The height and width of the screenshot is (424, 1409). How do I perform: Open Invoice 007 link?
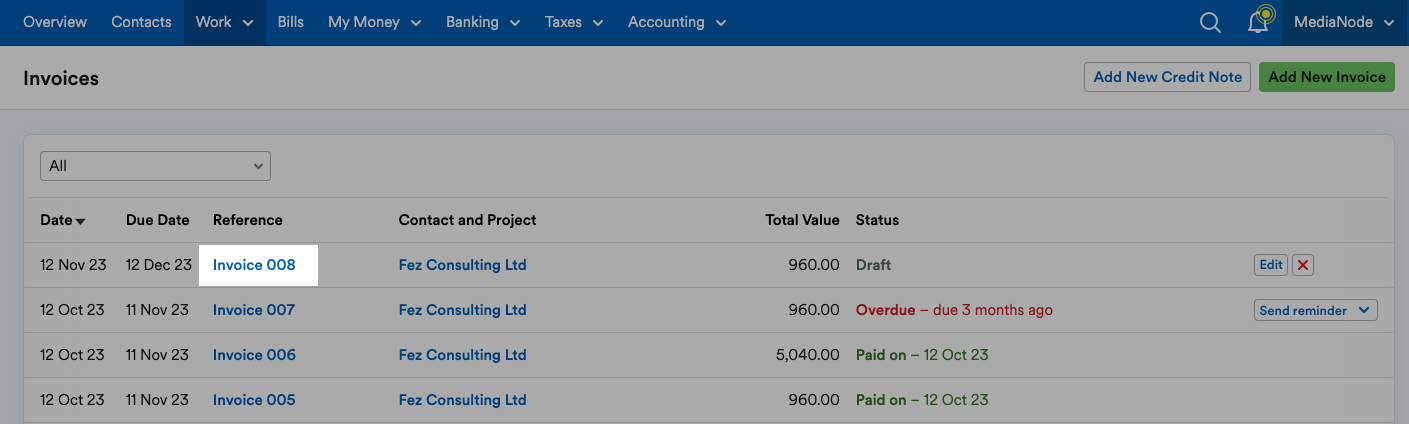(254, 310)
